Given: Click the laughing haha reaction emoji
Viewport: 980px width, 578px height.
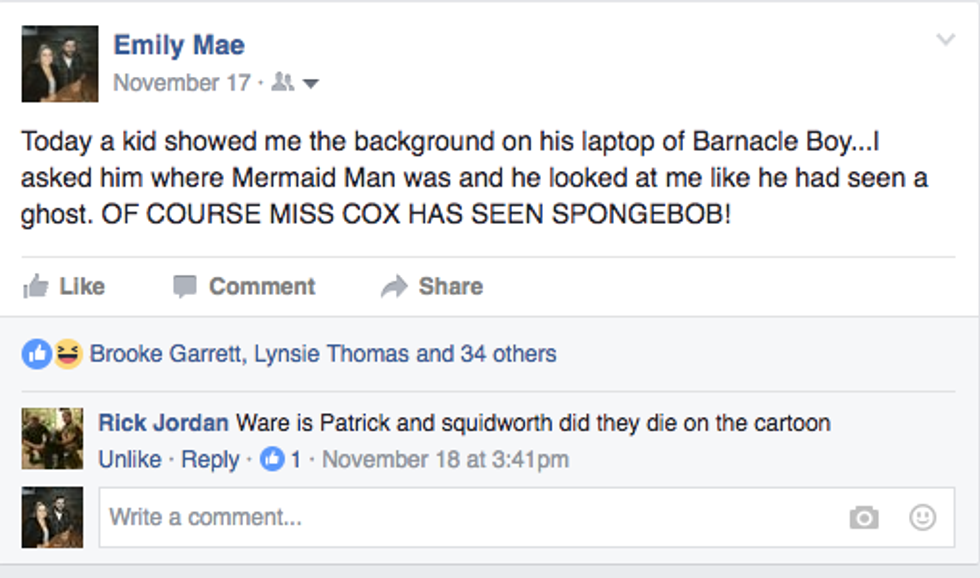Looking at the screenshot, I should point(67,353).
